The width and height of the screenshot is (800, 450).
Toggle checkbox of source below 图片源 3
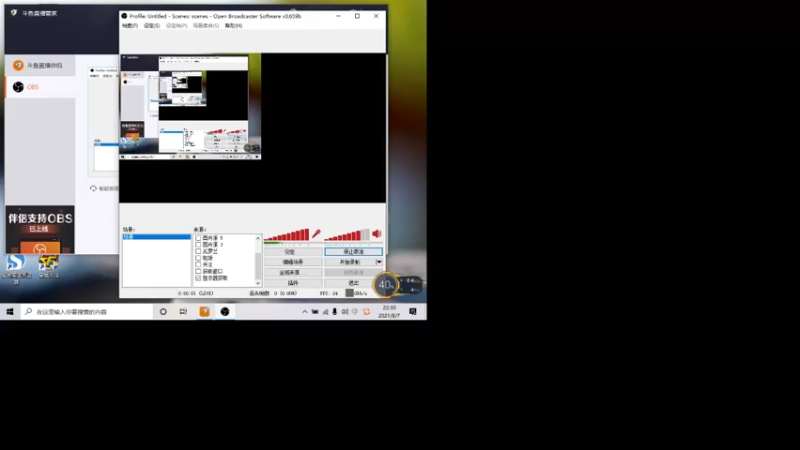(x=198, y=252)
